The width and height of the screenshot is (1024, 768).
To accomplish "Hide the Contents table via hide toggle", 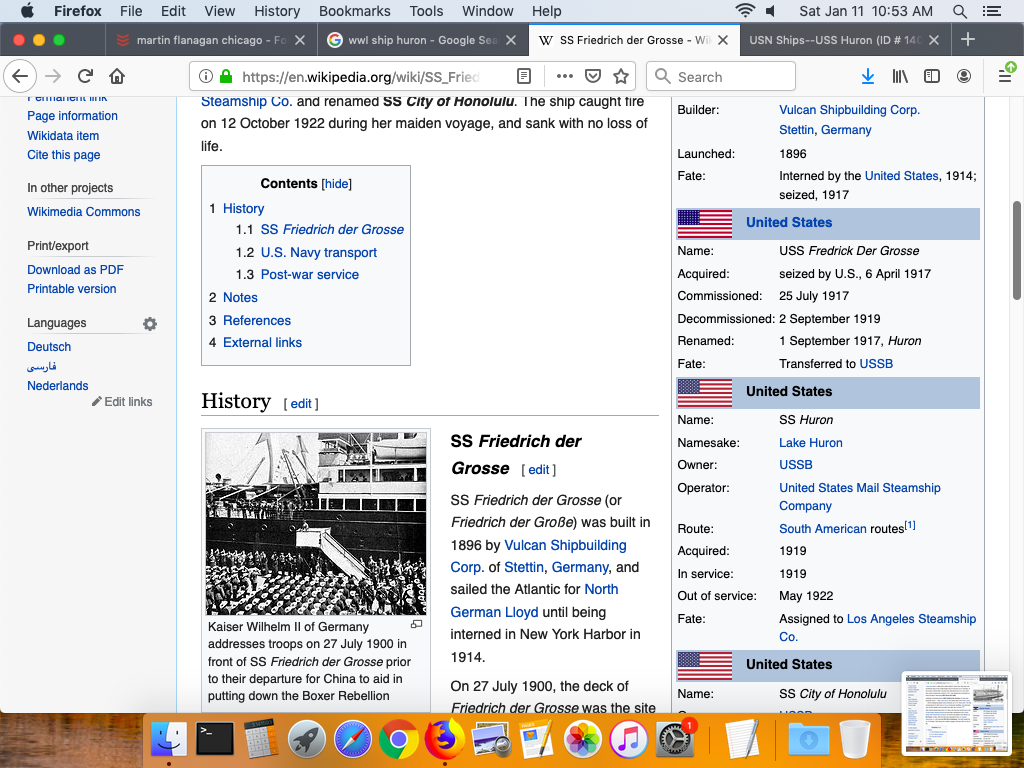I will pyautogui.click(x=337, y=184).
